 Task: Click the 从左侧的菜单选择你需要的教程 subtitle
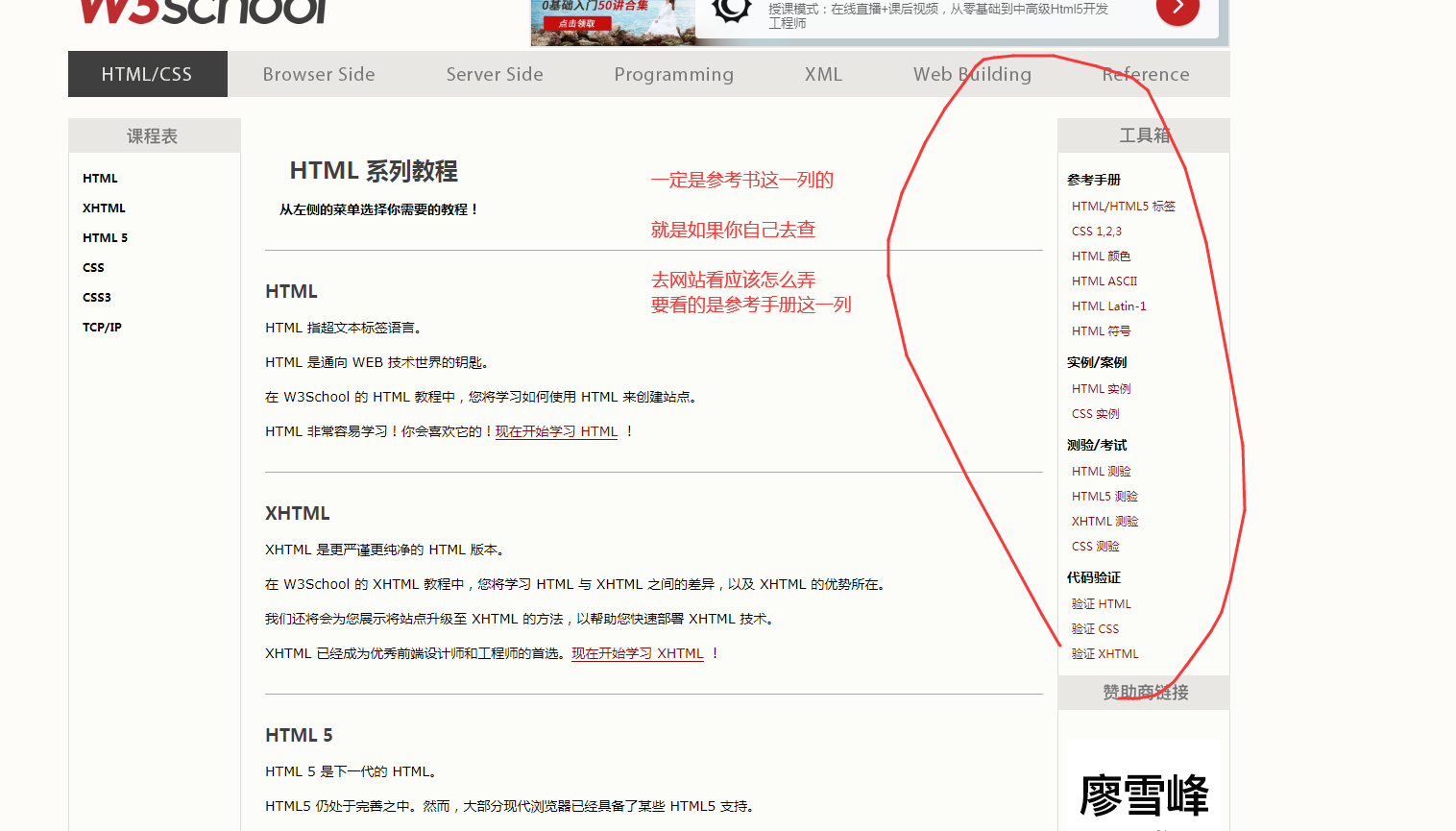click(x=378, y=209)
